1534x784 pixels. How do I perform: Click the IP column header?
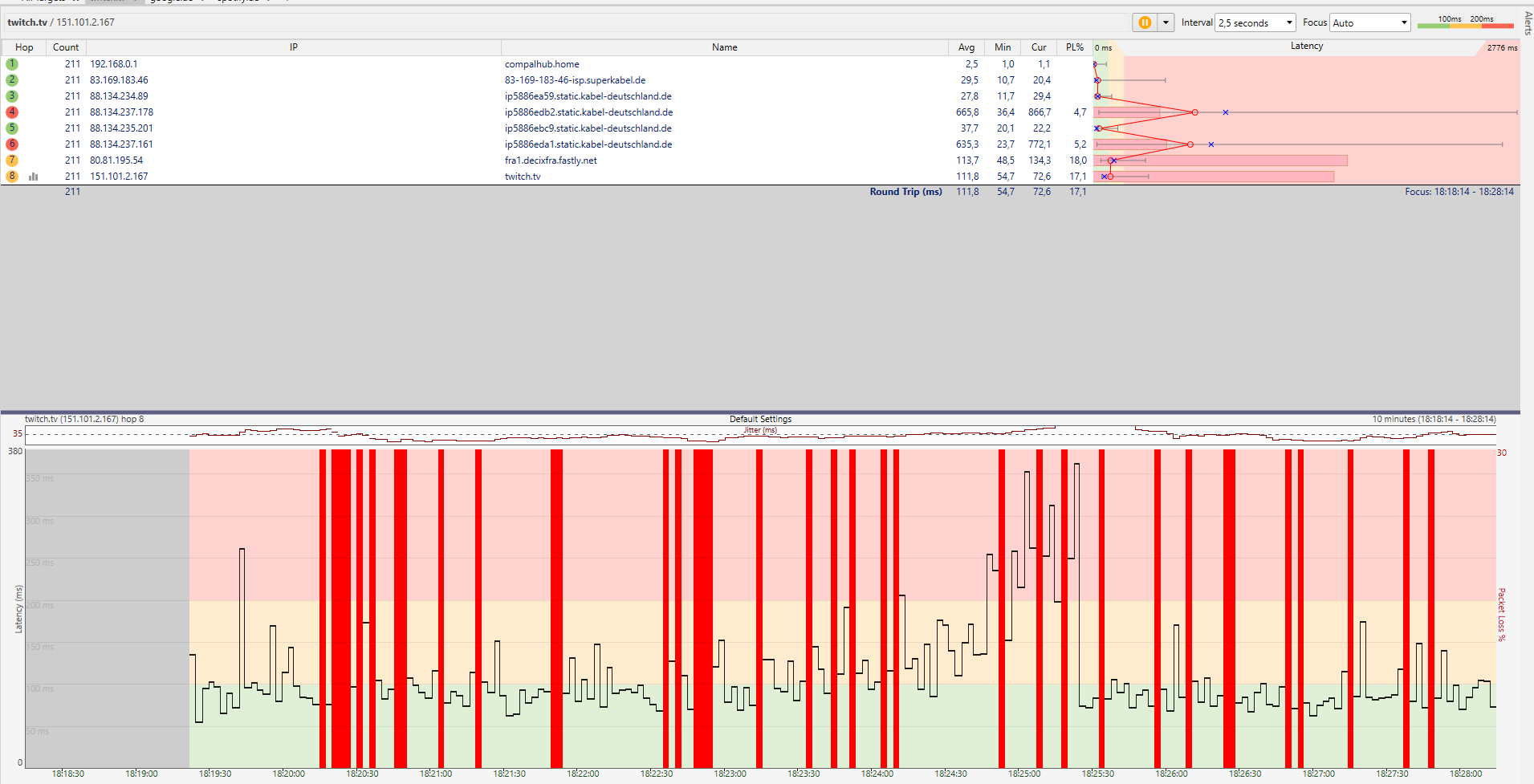(294, 47)
